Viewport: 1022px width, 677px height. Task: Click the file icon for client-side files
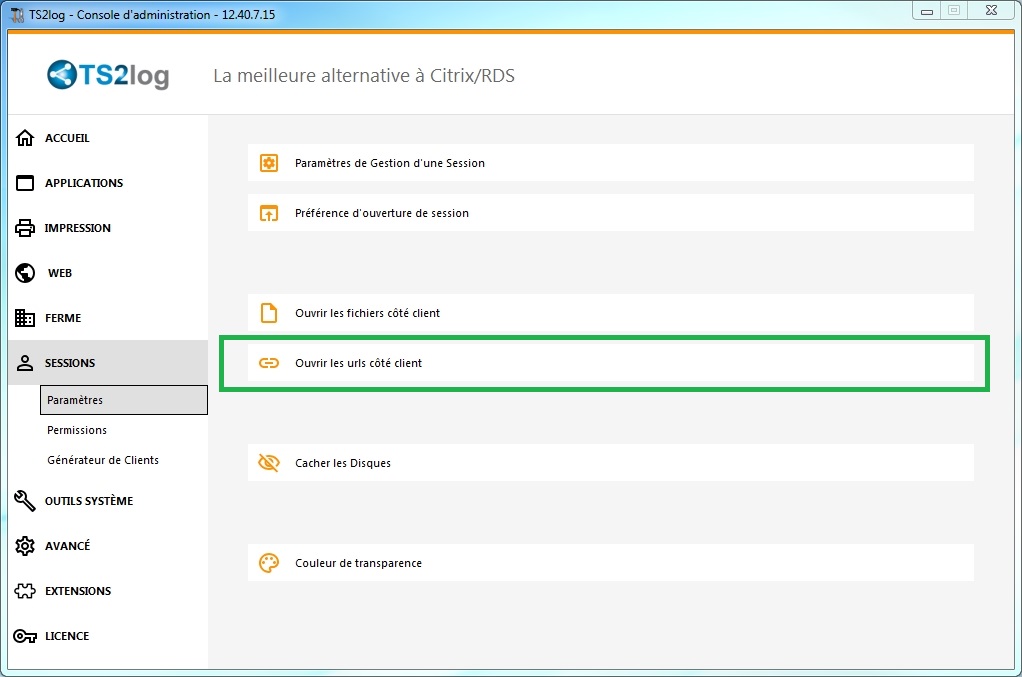tap(269, 313)
